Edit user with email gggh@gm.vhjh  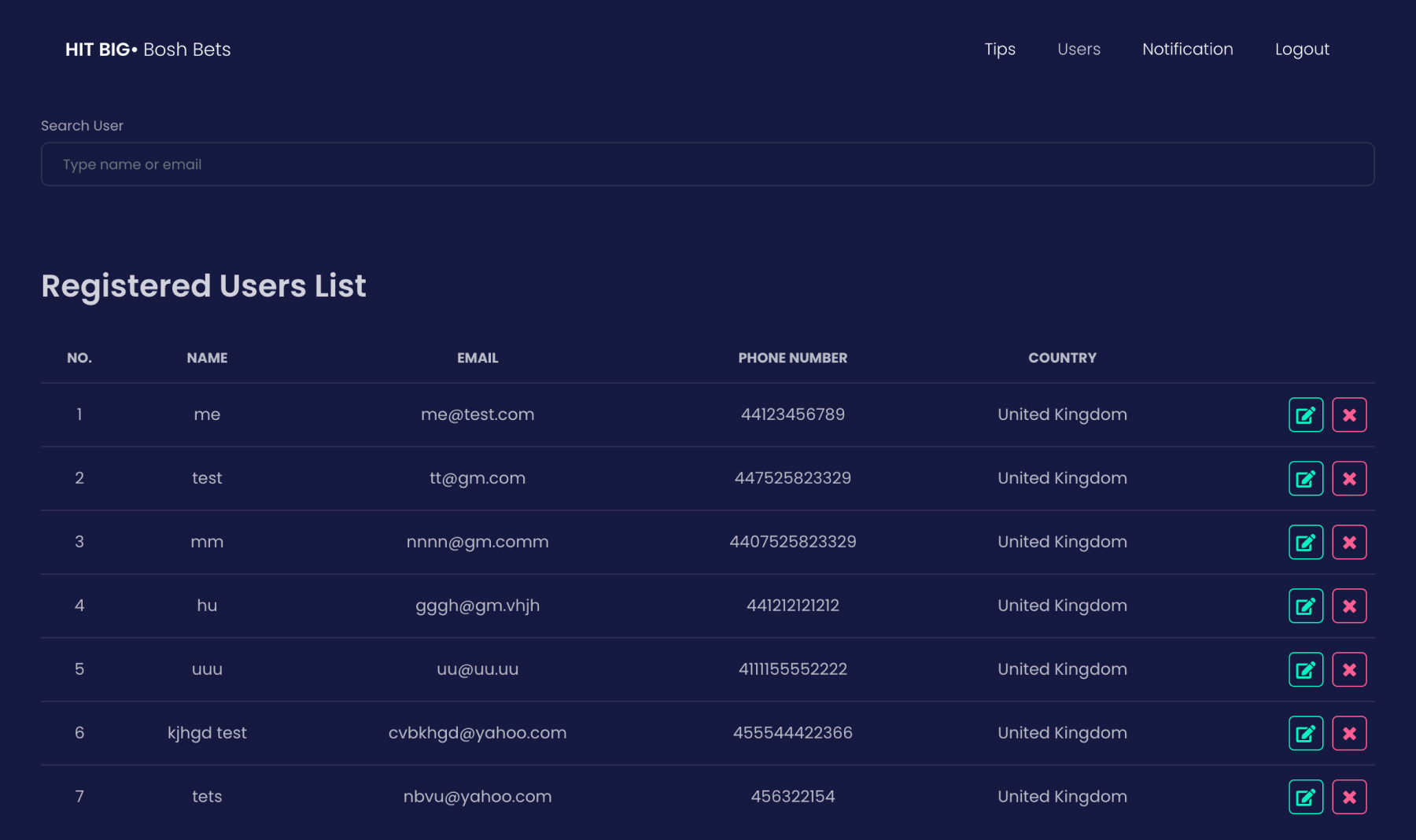point(1305,606)
